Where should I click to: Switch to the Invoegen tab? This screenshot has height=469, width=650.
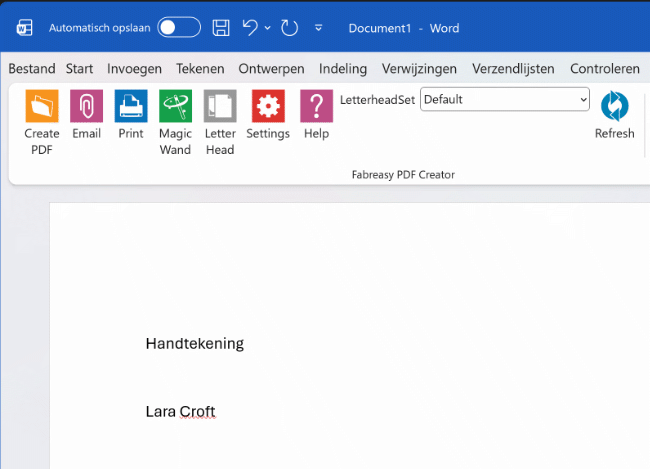click(134, 69)
